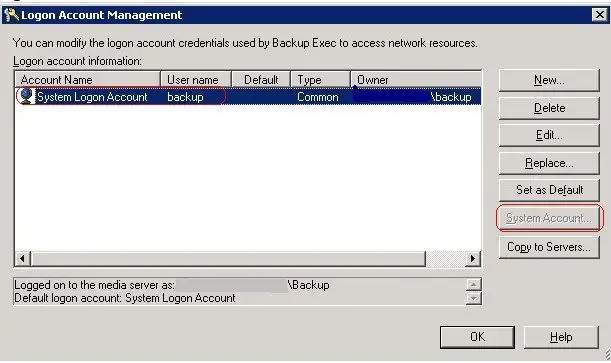This screenshot has height=363, width=611.
Task: Click the System Logon Account globe icon
Action: [26, 96]
